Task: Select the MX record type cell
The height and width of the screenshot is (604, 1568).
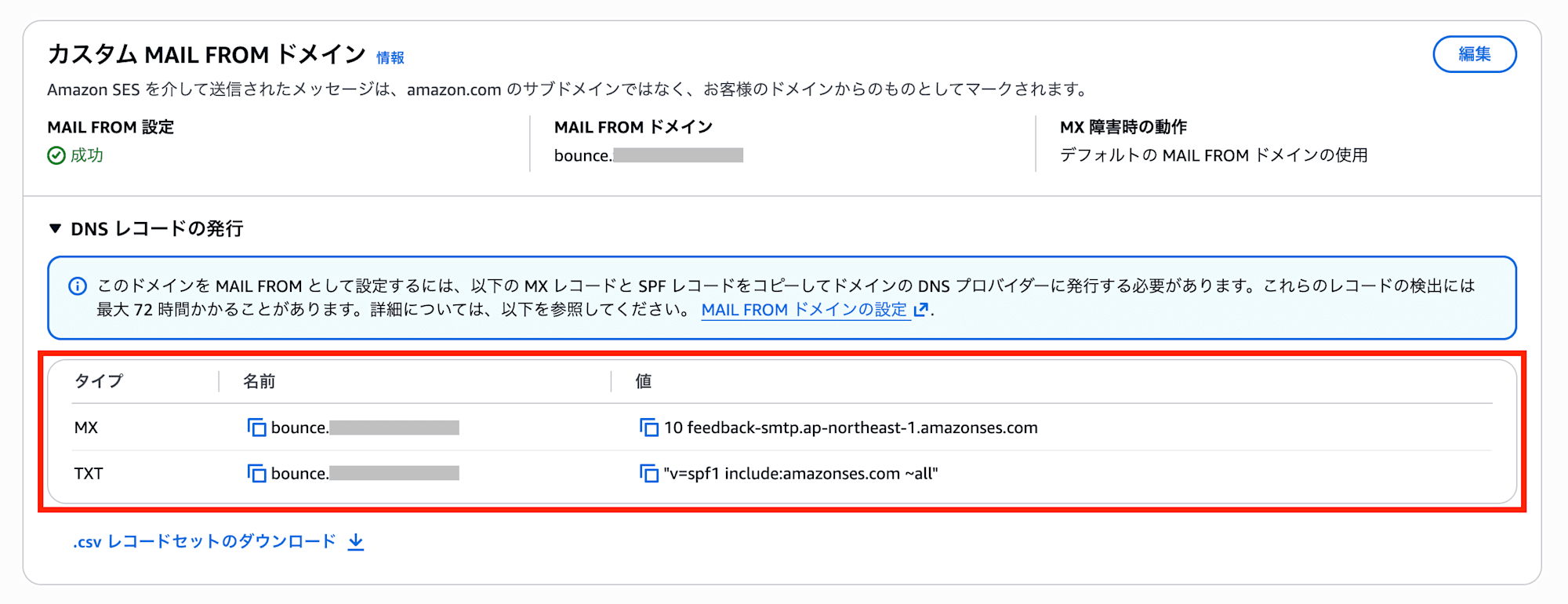Action: point(86,428)
